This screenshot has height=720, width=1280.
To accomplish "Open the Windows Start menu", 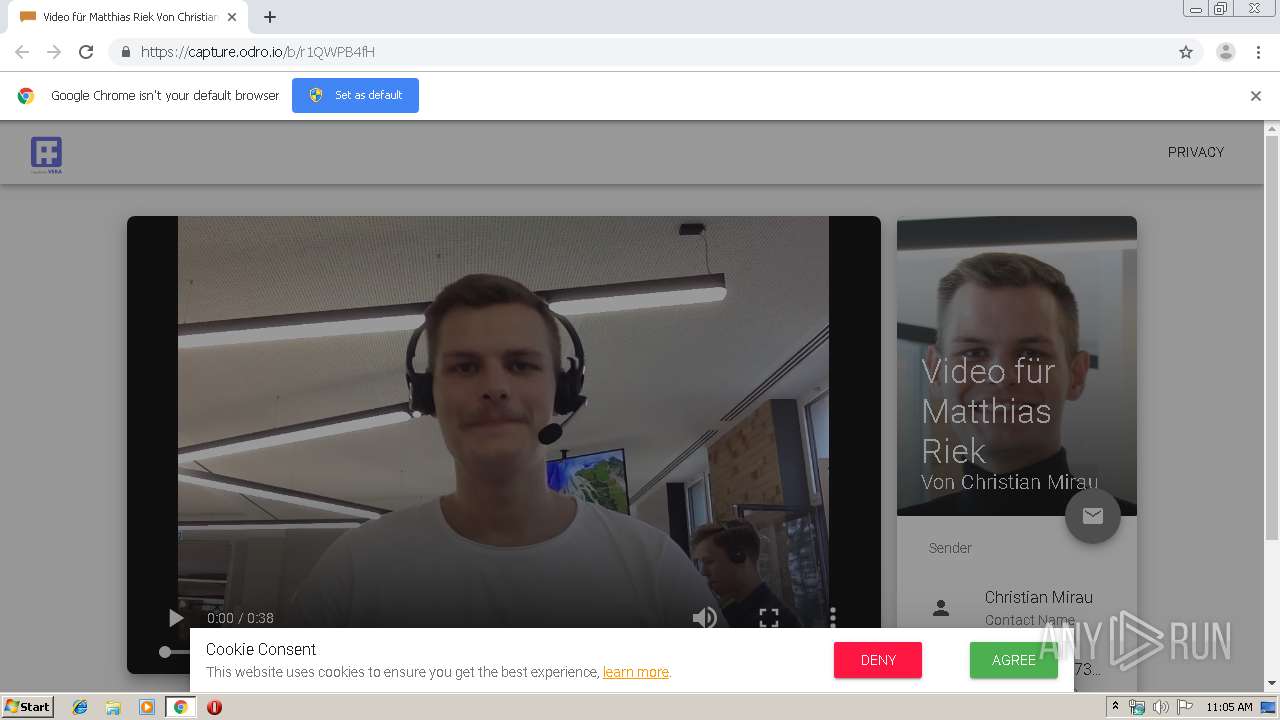I will point(28,707).
